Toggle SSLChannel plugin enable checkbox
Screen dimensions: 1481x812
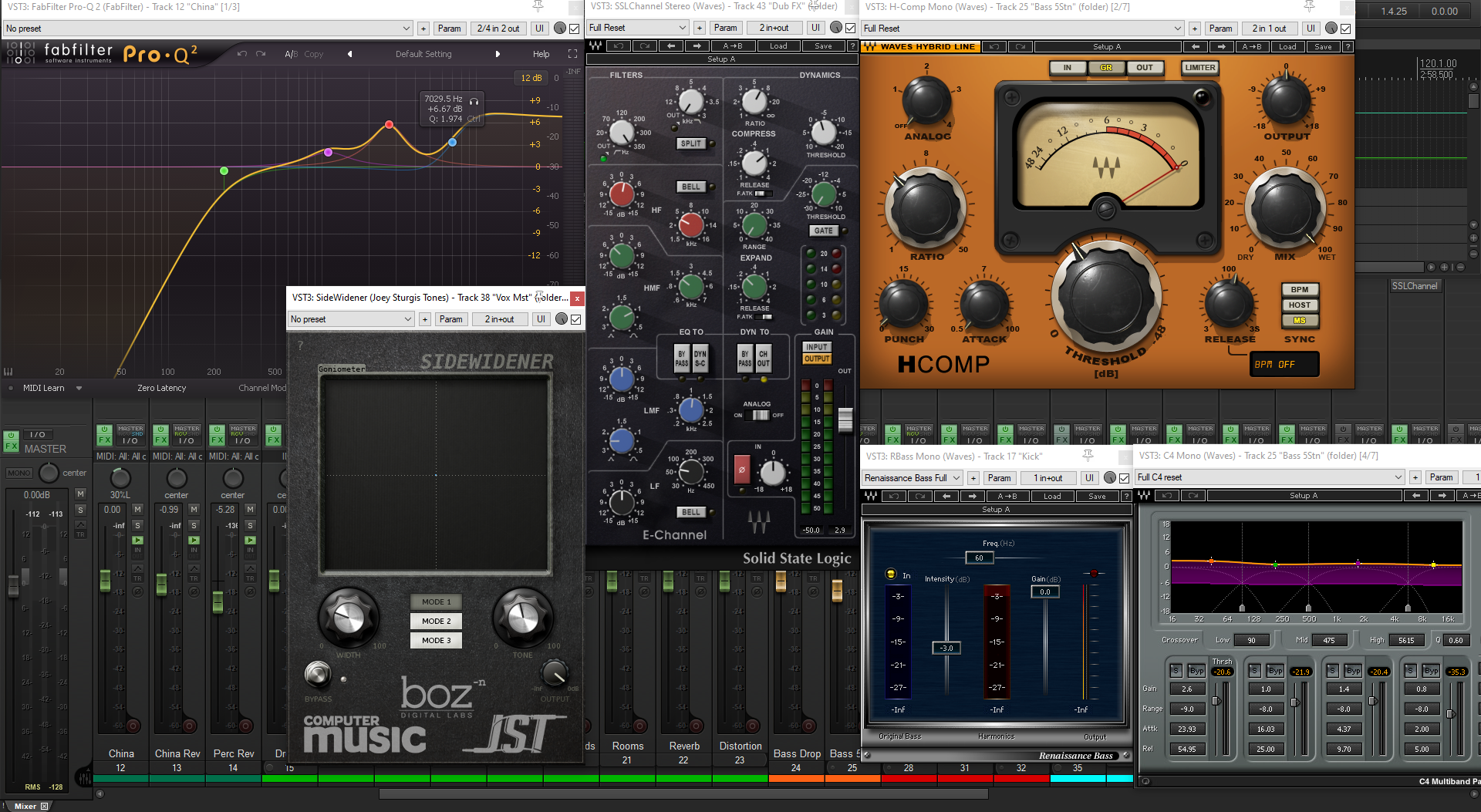pos(850,28)
